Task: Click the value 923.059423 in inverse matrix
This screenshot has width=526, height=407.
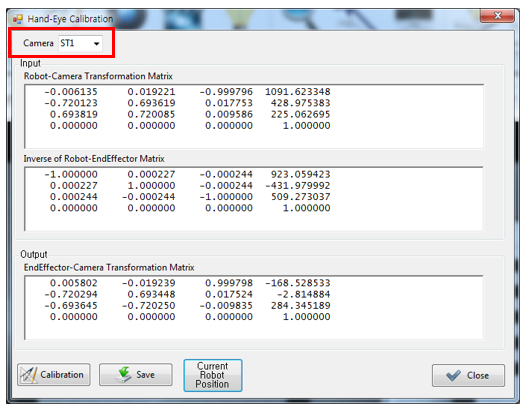Action: [301, 174]
